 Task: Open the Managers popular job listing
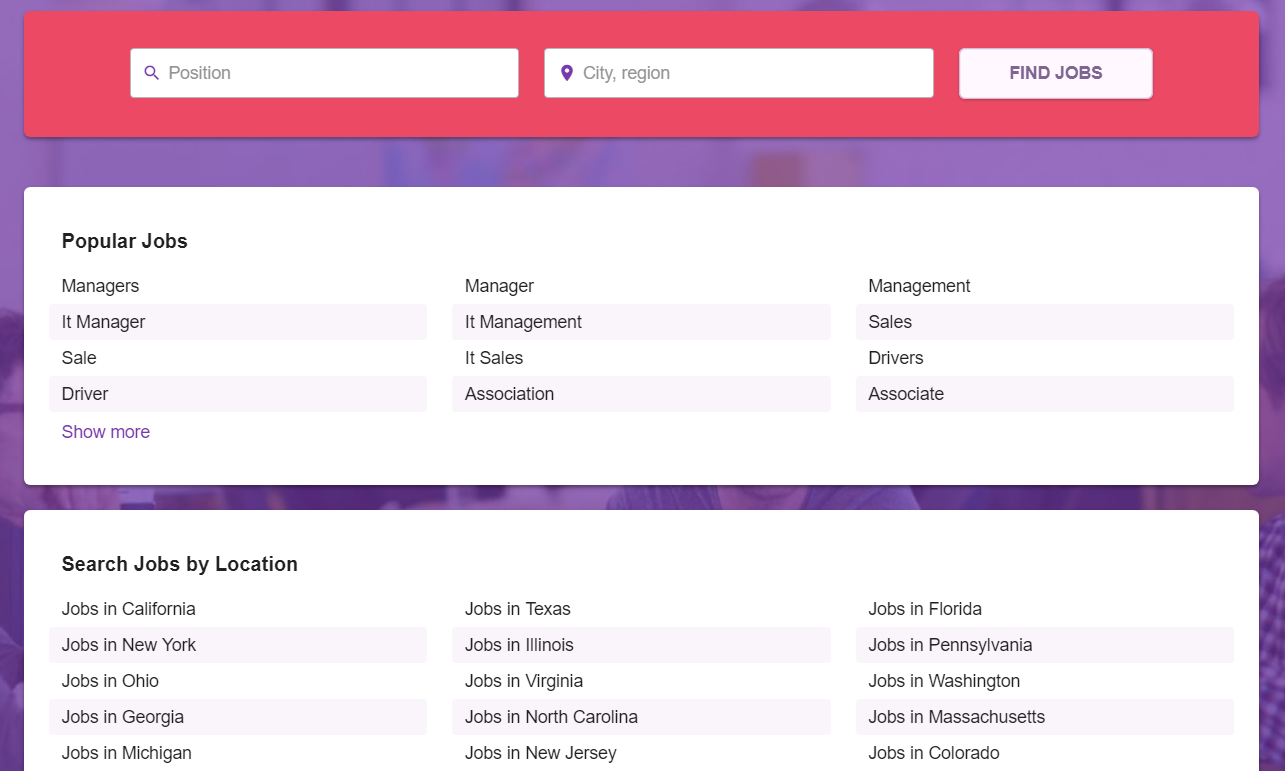tap(100, 285)
